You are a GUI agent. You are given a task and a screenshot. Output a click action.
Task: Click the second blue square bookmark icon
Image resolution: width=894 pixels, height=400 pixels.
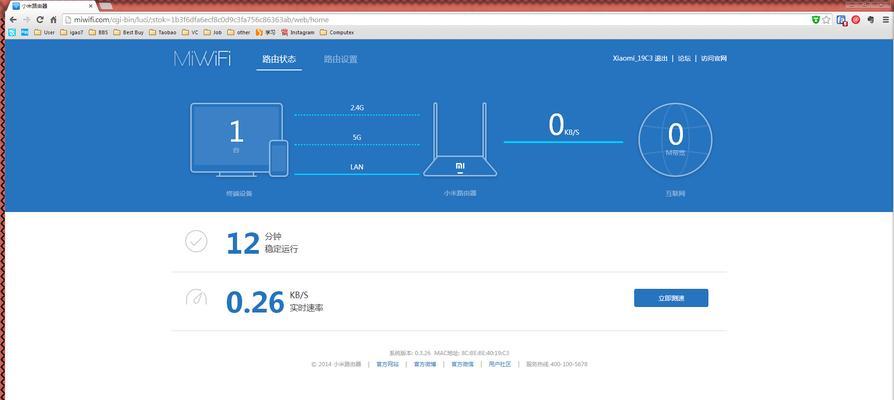coord(25,32)
